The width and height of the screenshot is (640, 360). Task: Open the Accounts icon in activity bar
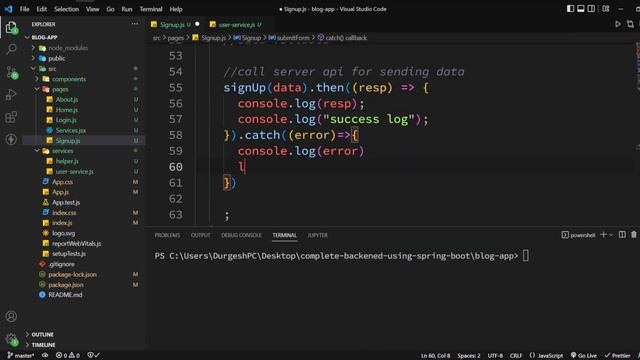click(x=11, y=316)
